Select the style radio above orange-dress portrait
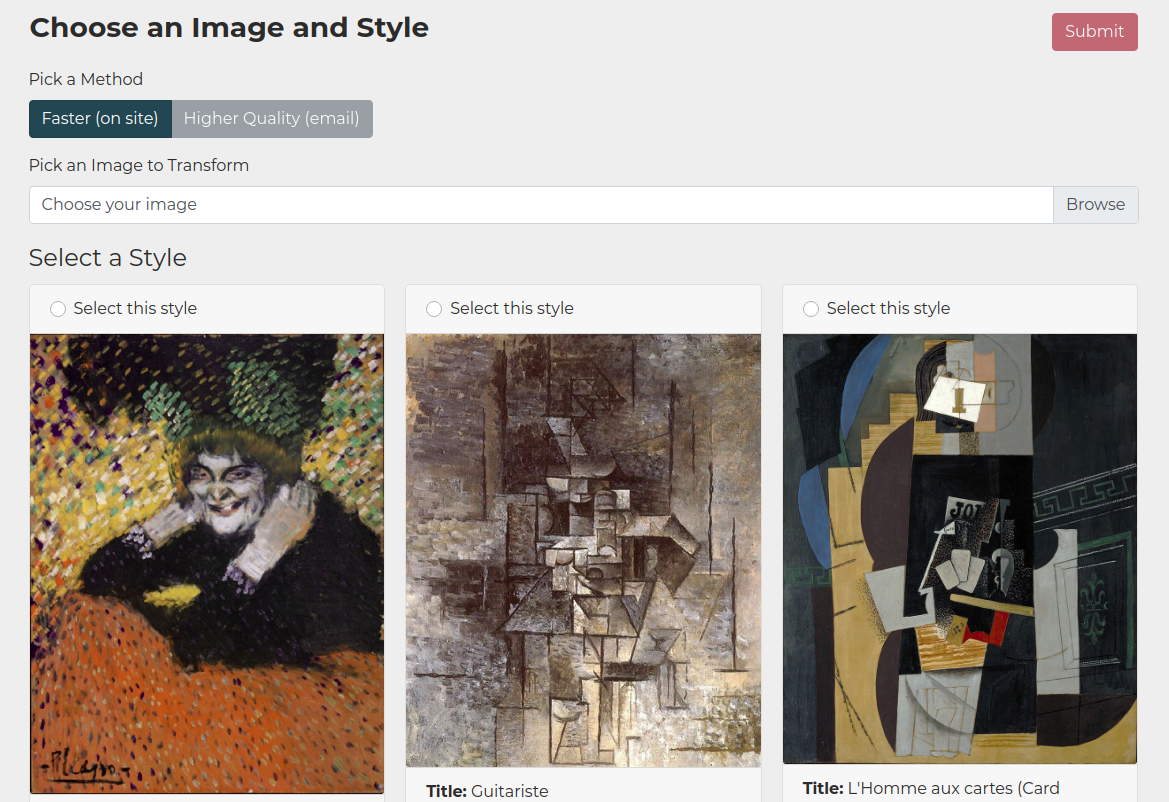This screenshot has width=1169, height=802. [57, 309]
